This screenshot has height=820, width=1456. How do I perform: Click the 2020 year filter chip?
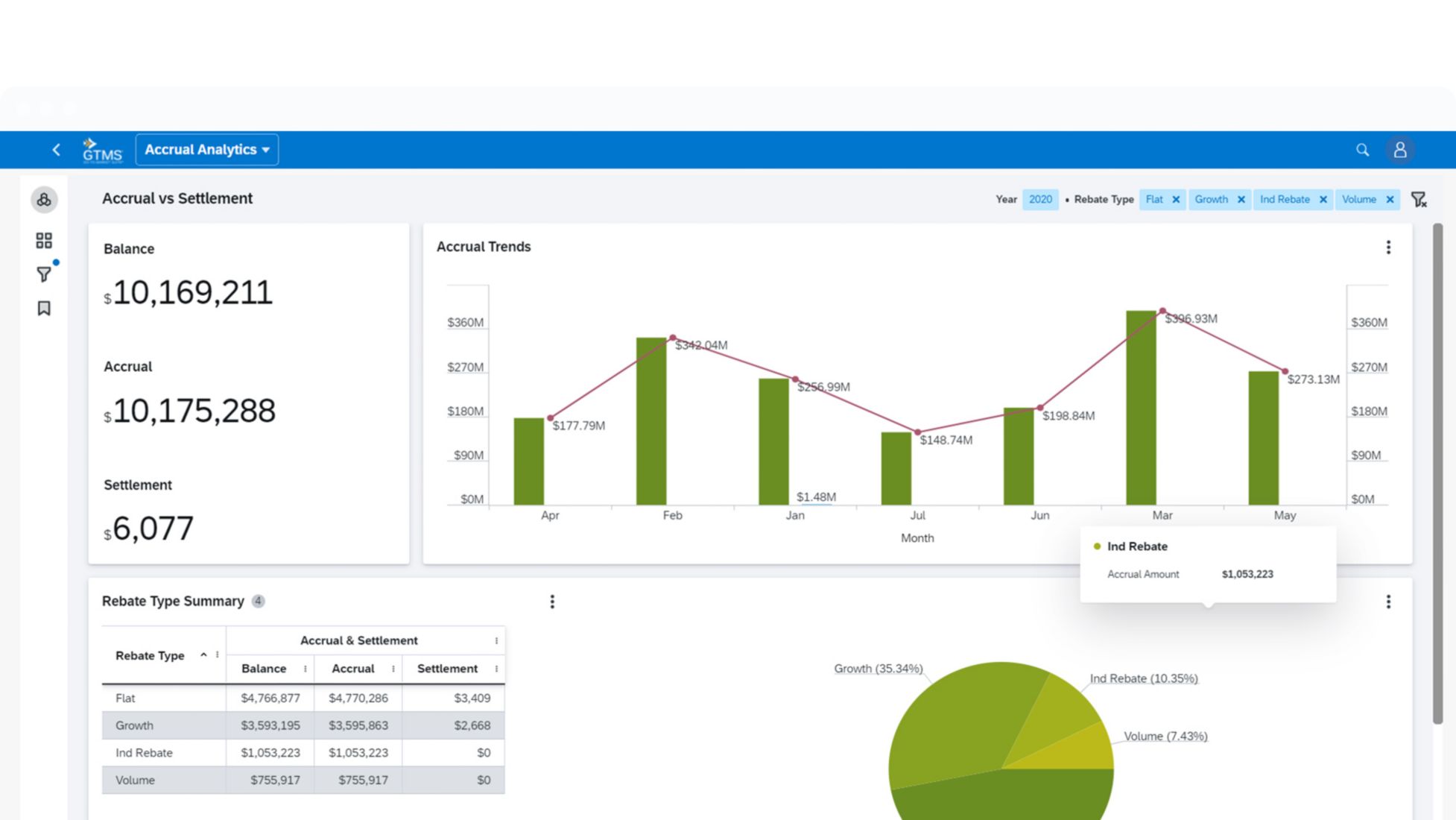point(1039,199)
